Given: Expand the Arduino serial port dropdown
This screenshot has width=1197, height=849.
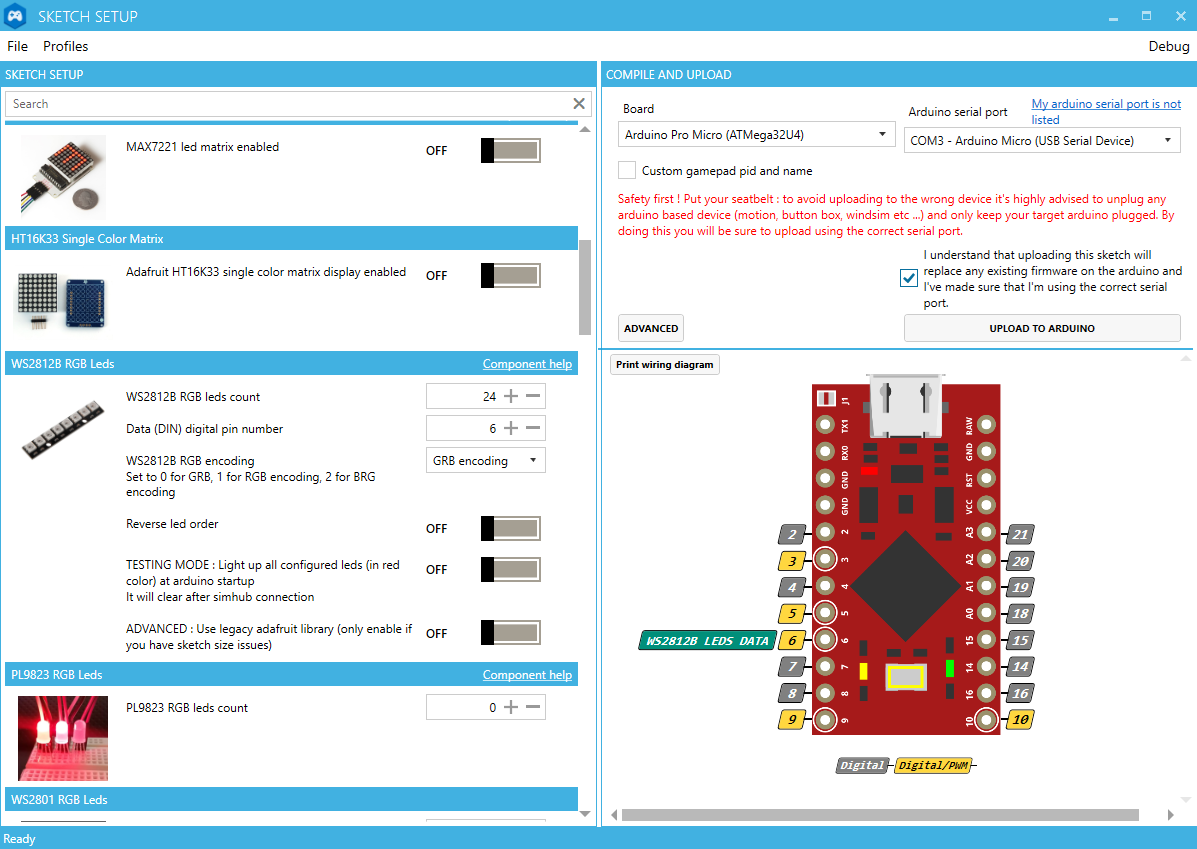Looking at the screenshot, I should 1043,141.
